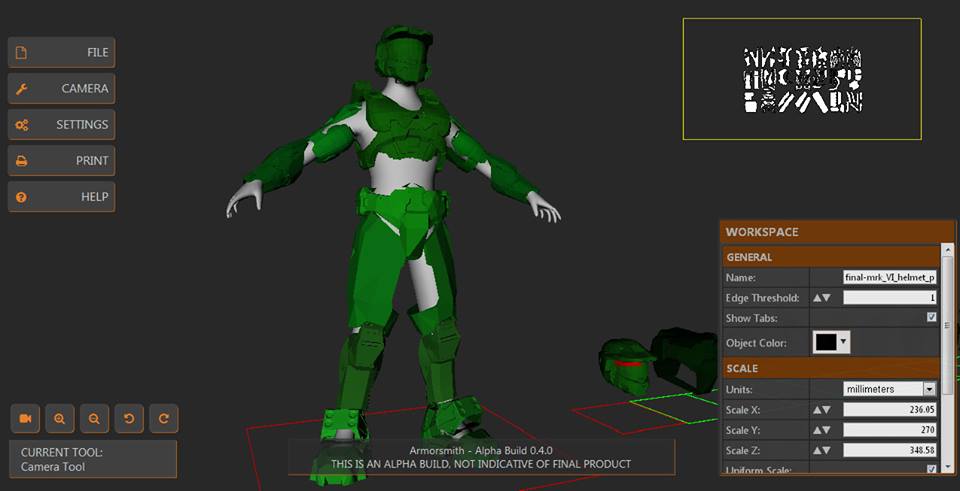Increase Scale Z with up arrow
The height and width of the screenshot is (491, 960).
[817, 451]
